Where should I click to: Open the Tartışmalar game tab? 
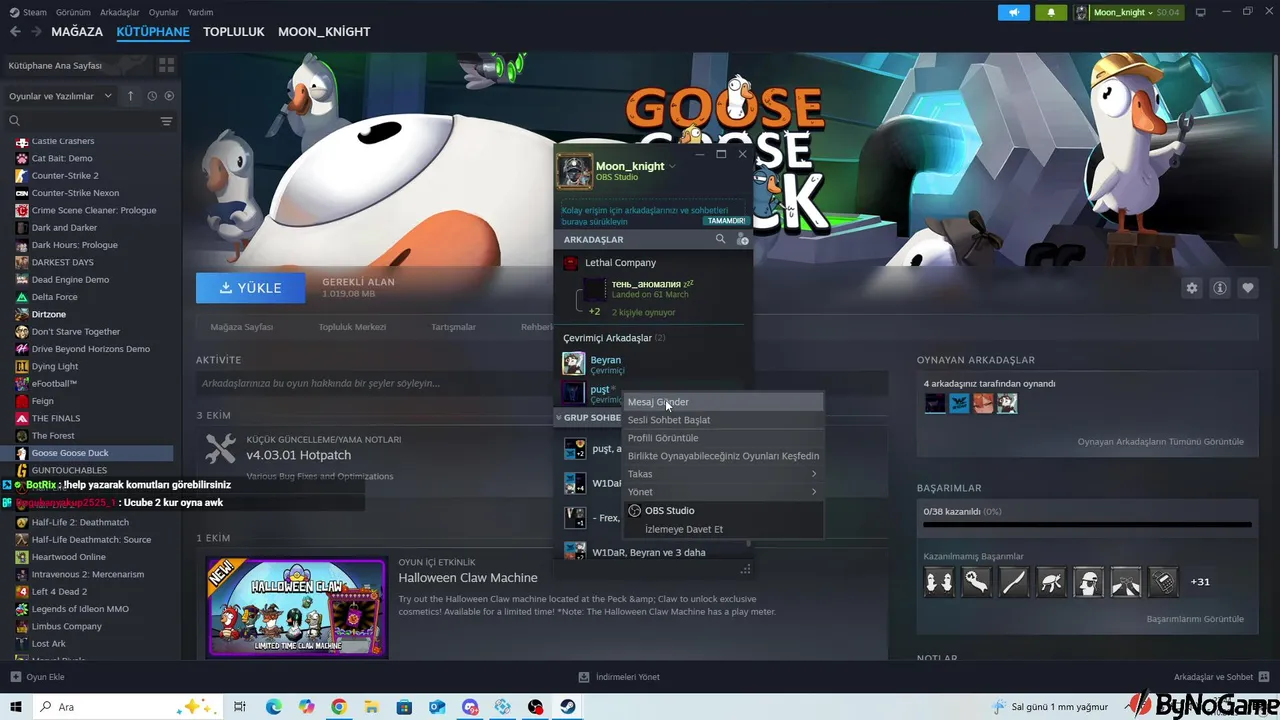pos(453,327)
